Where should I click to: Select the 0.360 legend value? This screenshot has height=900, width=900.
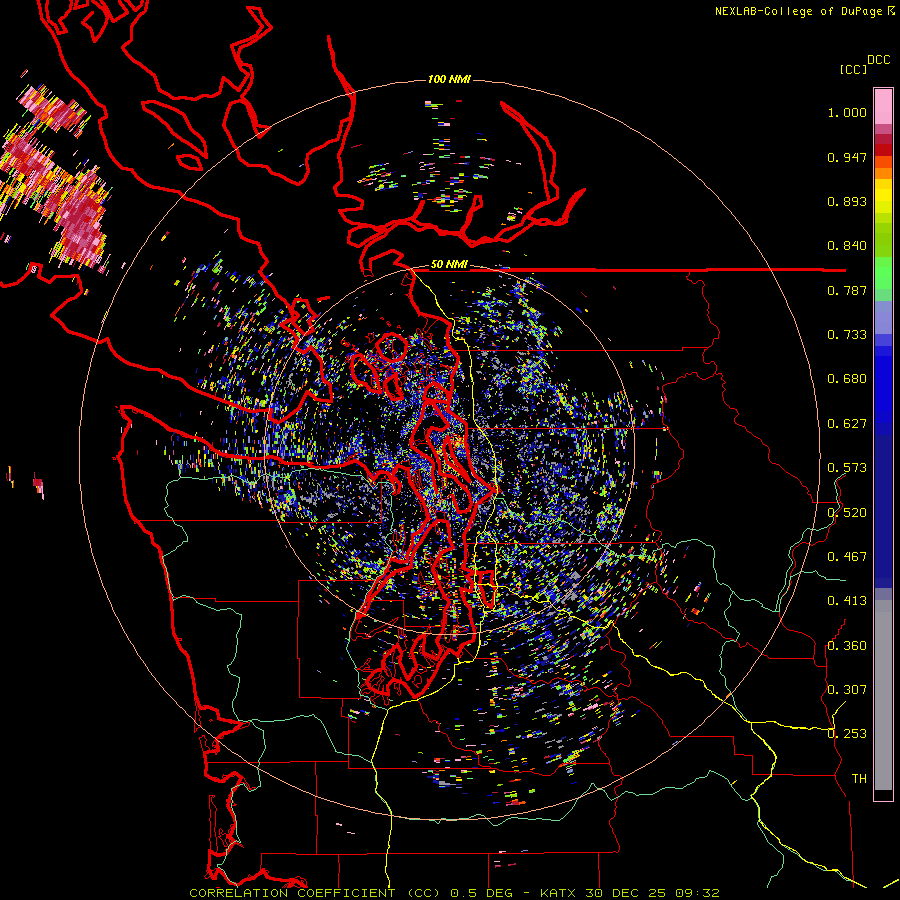click(847, 646)
